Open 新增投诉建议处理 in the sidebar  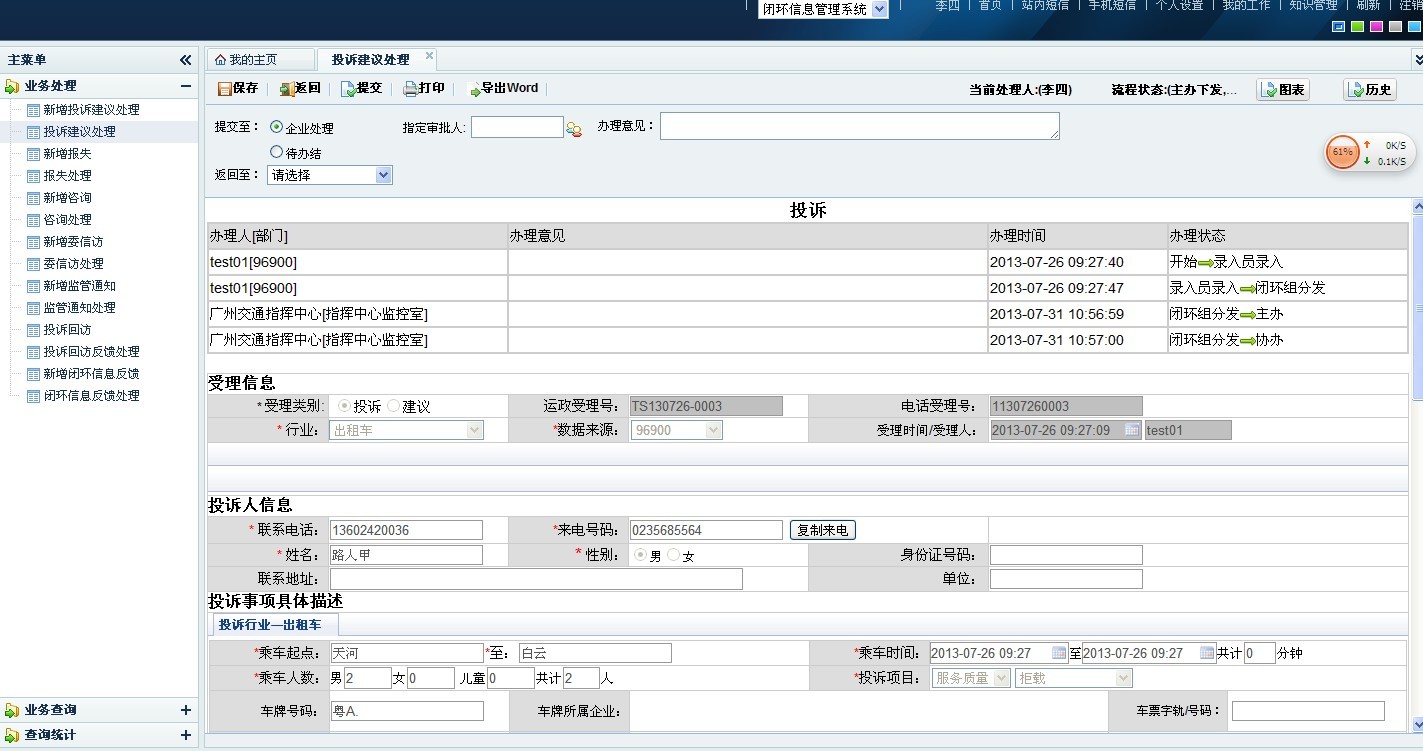coord(91,110)
